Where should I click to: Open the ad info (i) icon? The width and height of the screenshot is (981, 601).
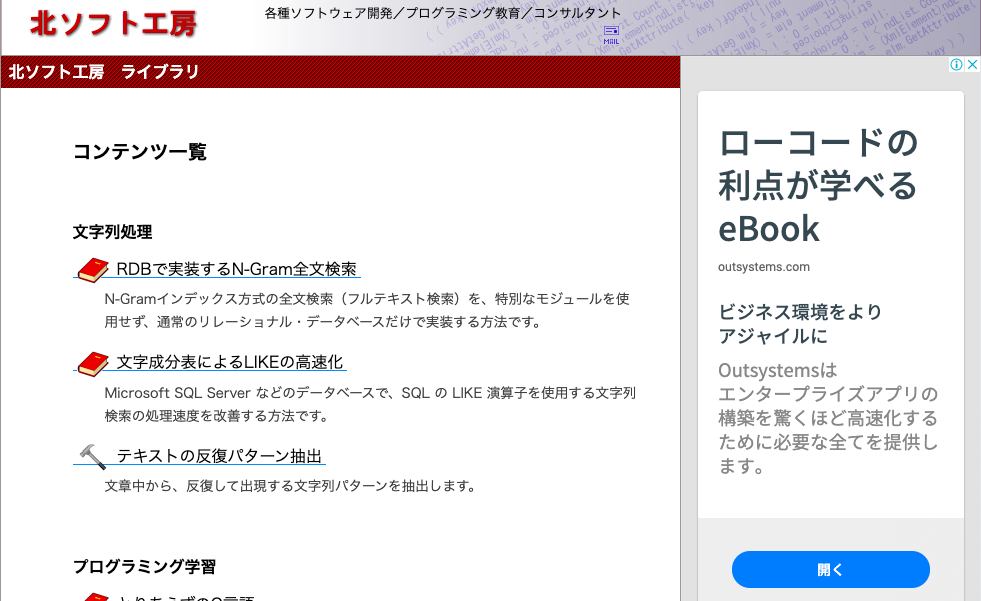[x=956, y=64]
